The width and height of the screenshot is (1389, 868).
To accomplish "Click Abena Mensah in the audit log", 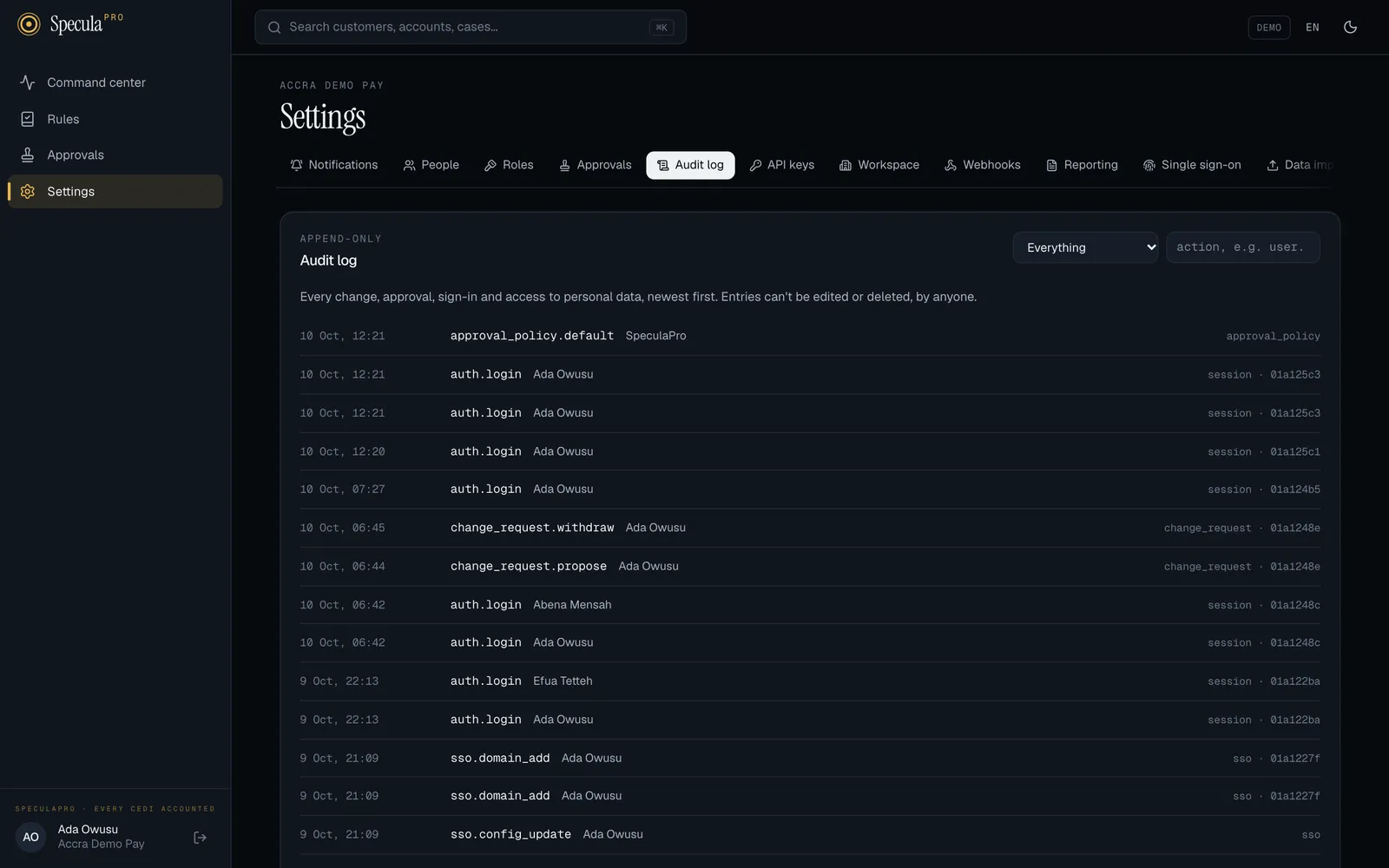I will (572, 605).
